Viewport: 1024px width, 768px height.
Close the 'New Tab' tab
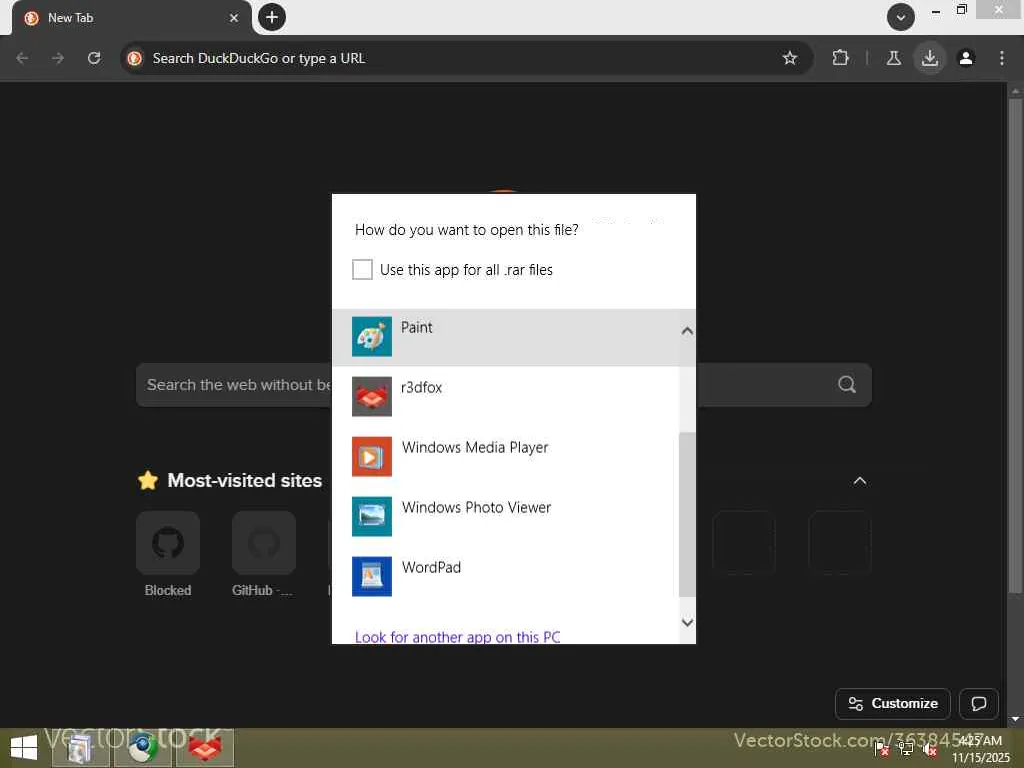[x=234, y=18]
